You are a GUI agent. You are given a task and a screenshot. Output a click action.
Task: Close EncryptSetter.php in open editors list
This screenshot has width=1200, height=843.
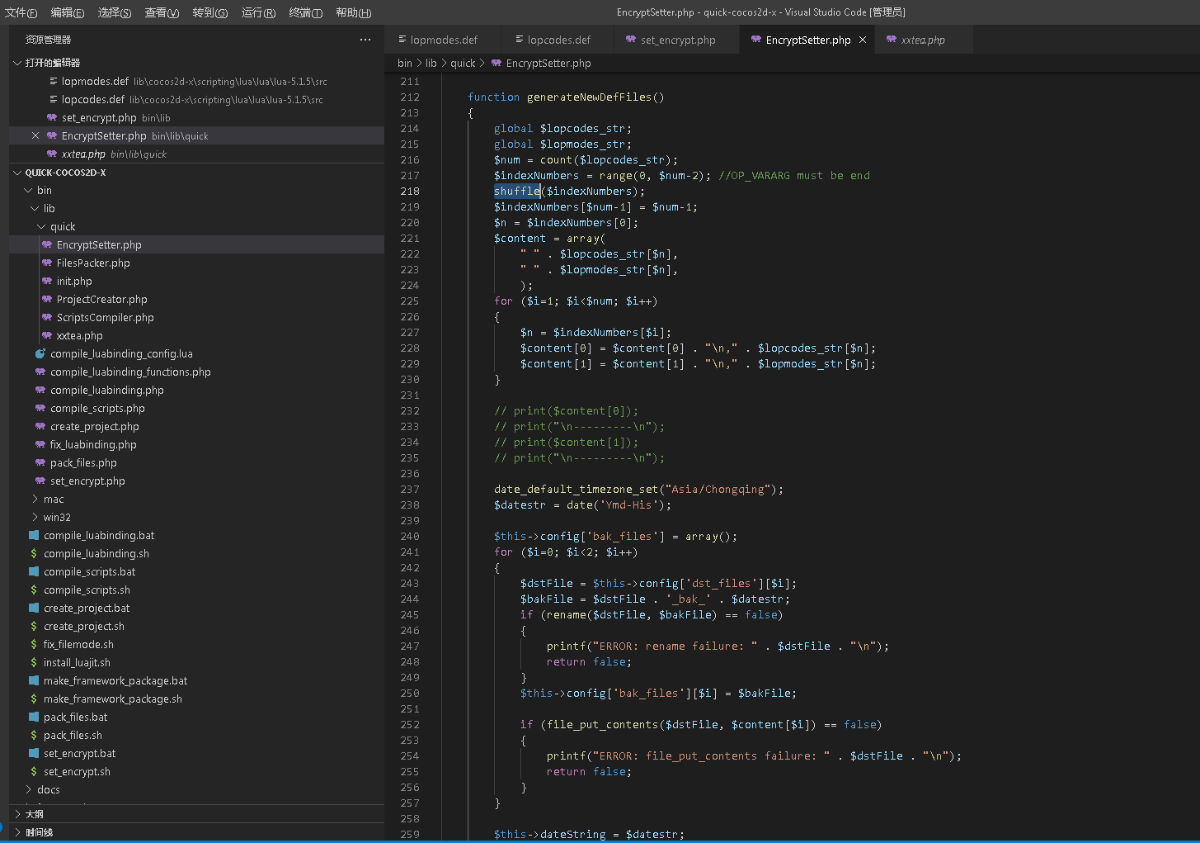36,136
